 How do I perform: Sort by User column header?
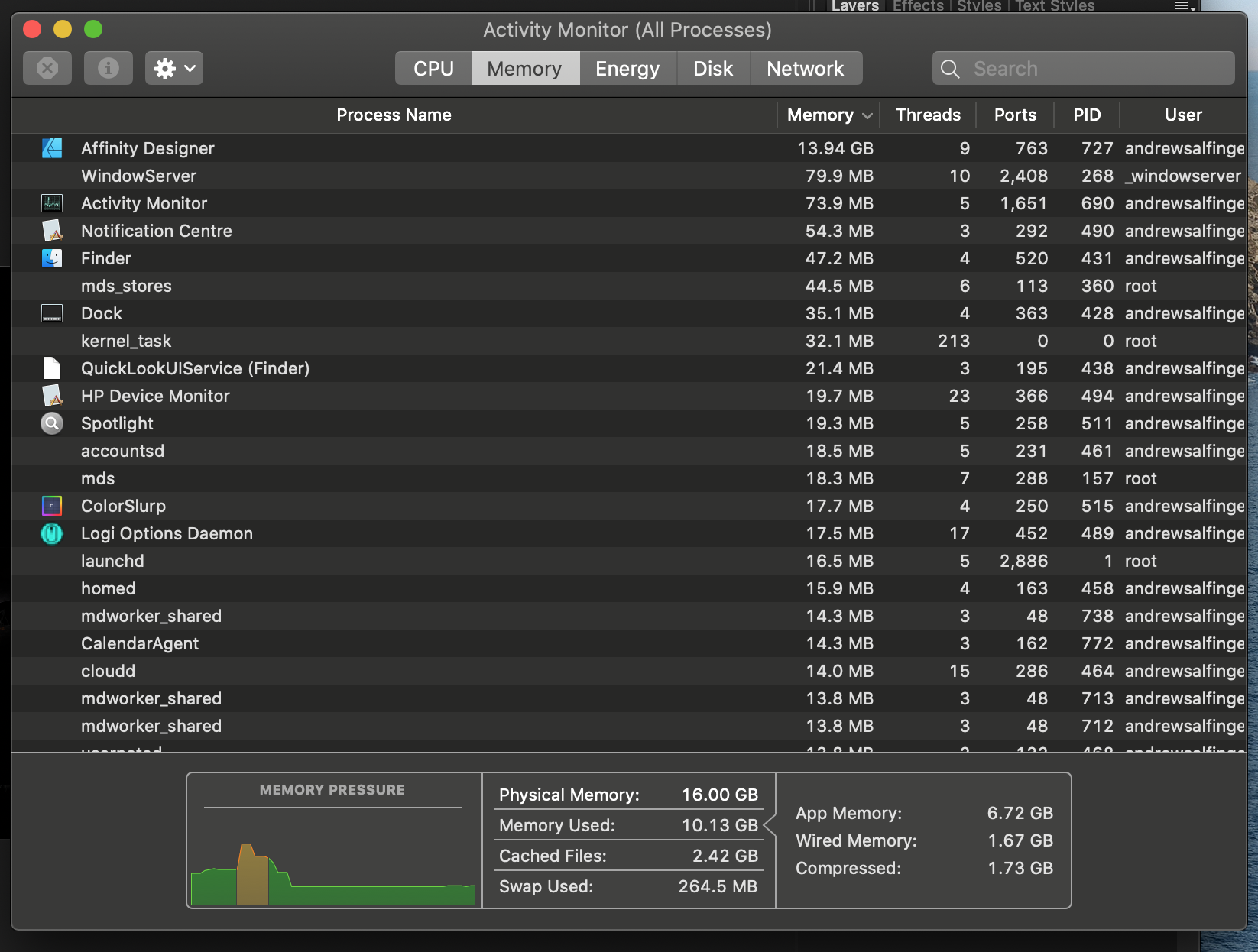tap(1183, 115)
